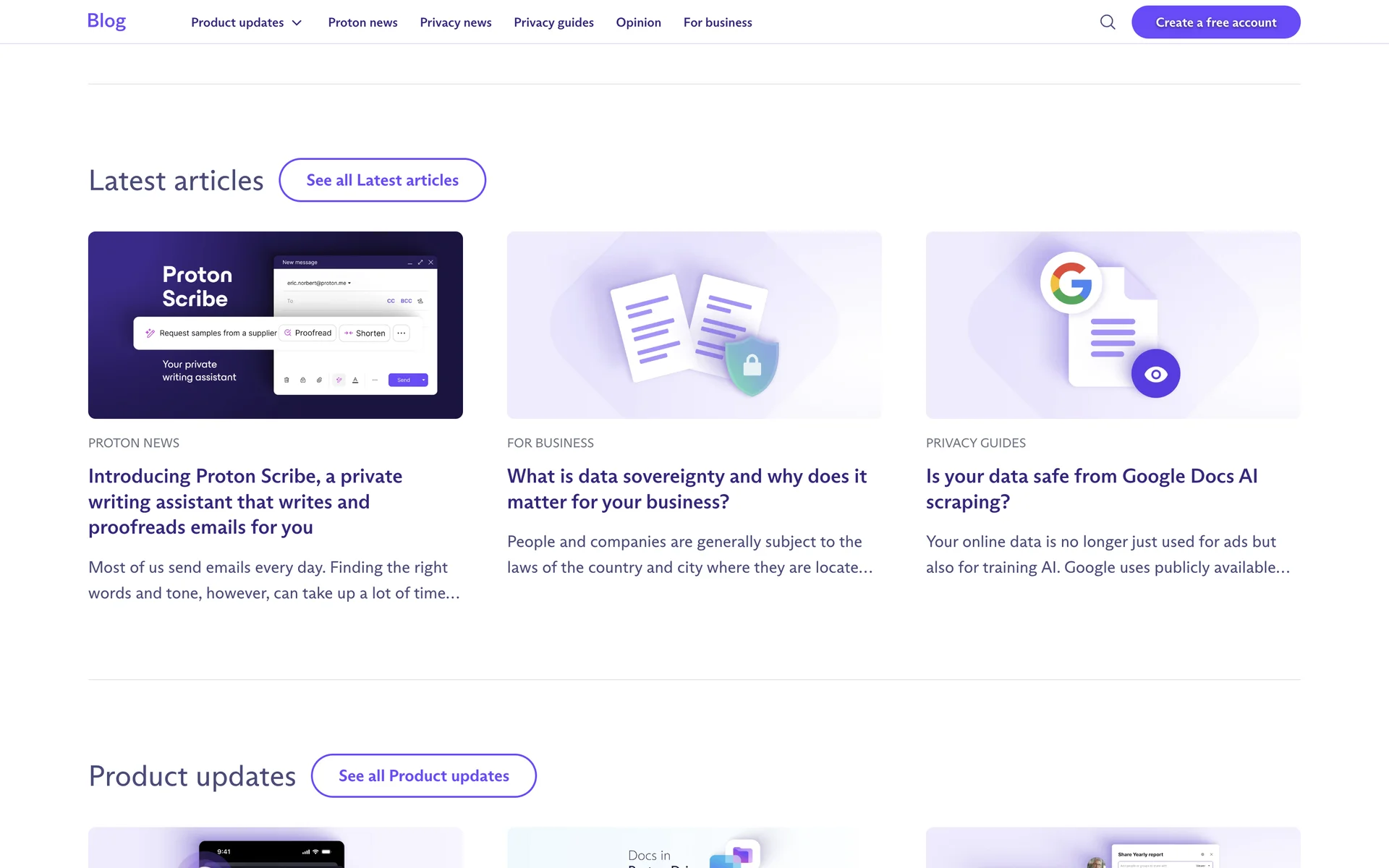Open Google Docs AI scraping headline
Image resolution: width=1389 pixels, height=868 pixels.
[x=1091, y=489]
